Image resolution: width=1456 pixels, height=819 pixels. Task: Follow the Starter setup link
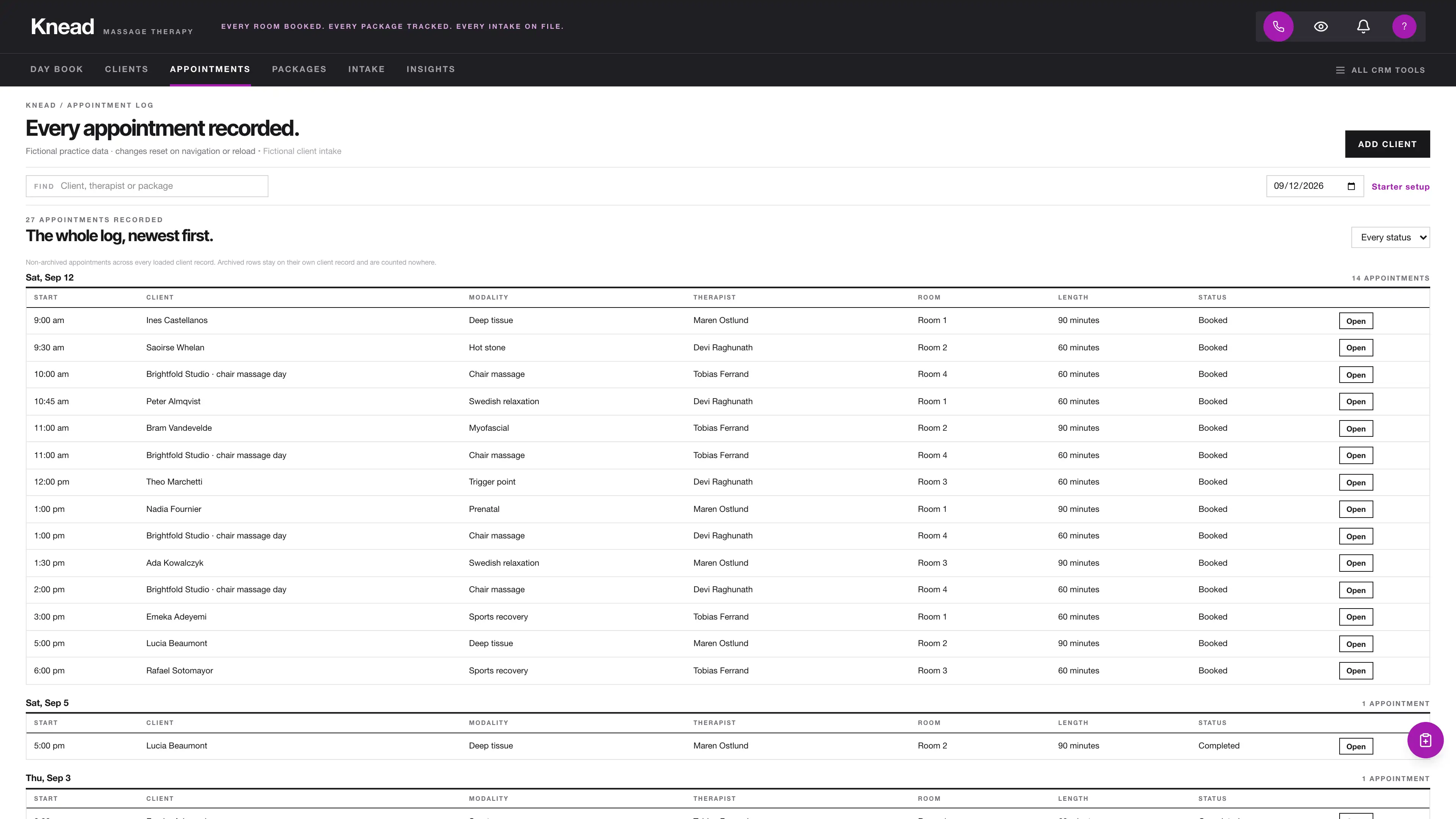coord(1401,187)
